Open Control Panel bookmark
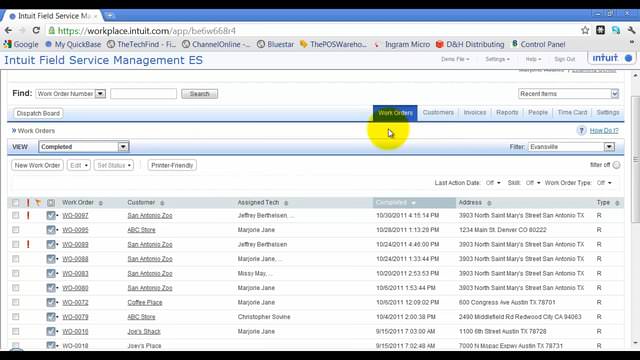This screenshot has height=360, width=640. 538,44
